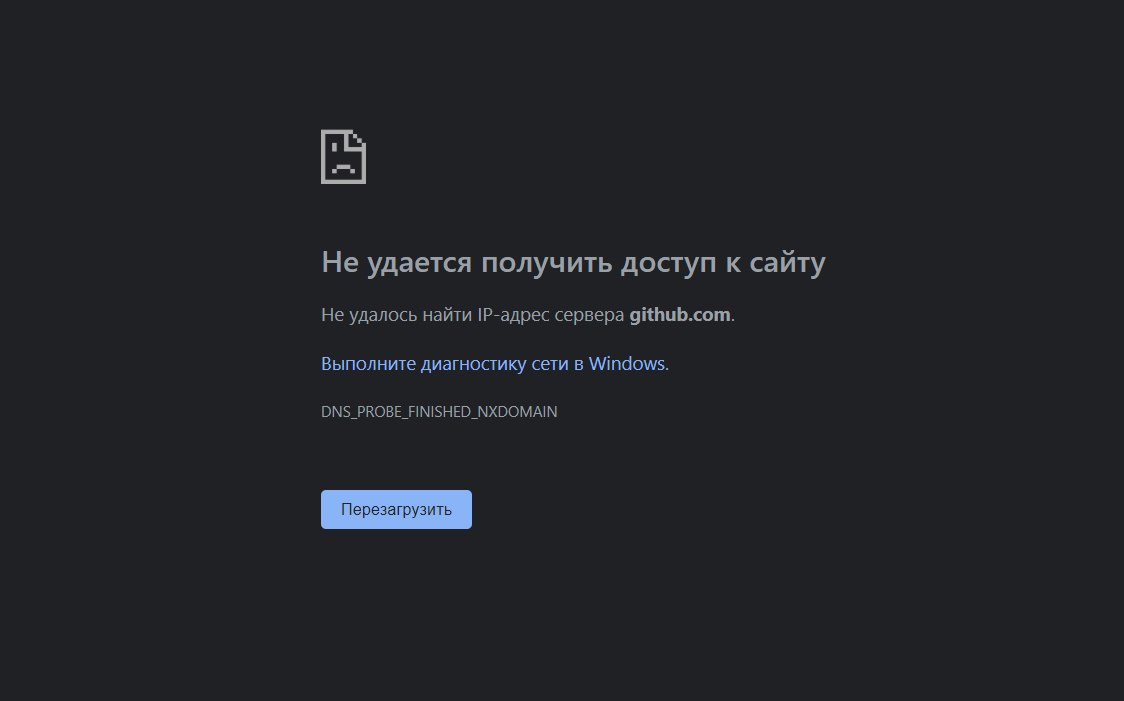The height and width of the screenshot is (701, 1124).
Task: Click the heading Не удается получить доступ
Action: coord(518,263)
